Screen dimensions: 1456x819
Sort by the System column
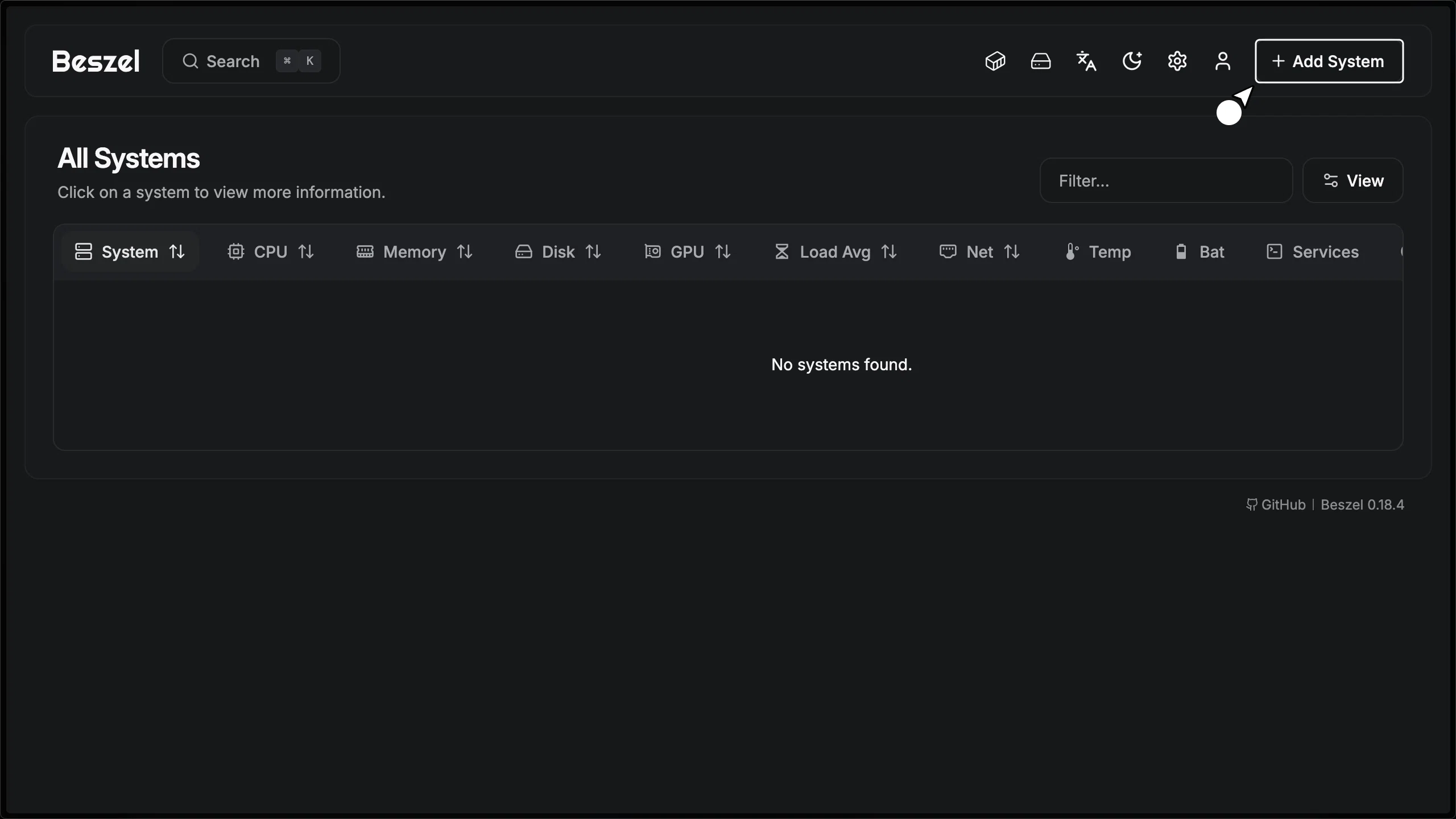click(x=130, y=252)
